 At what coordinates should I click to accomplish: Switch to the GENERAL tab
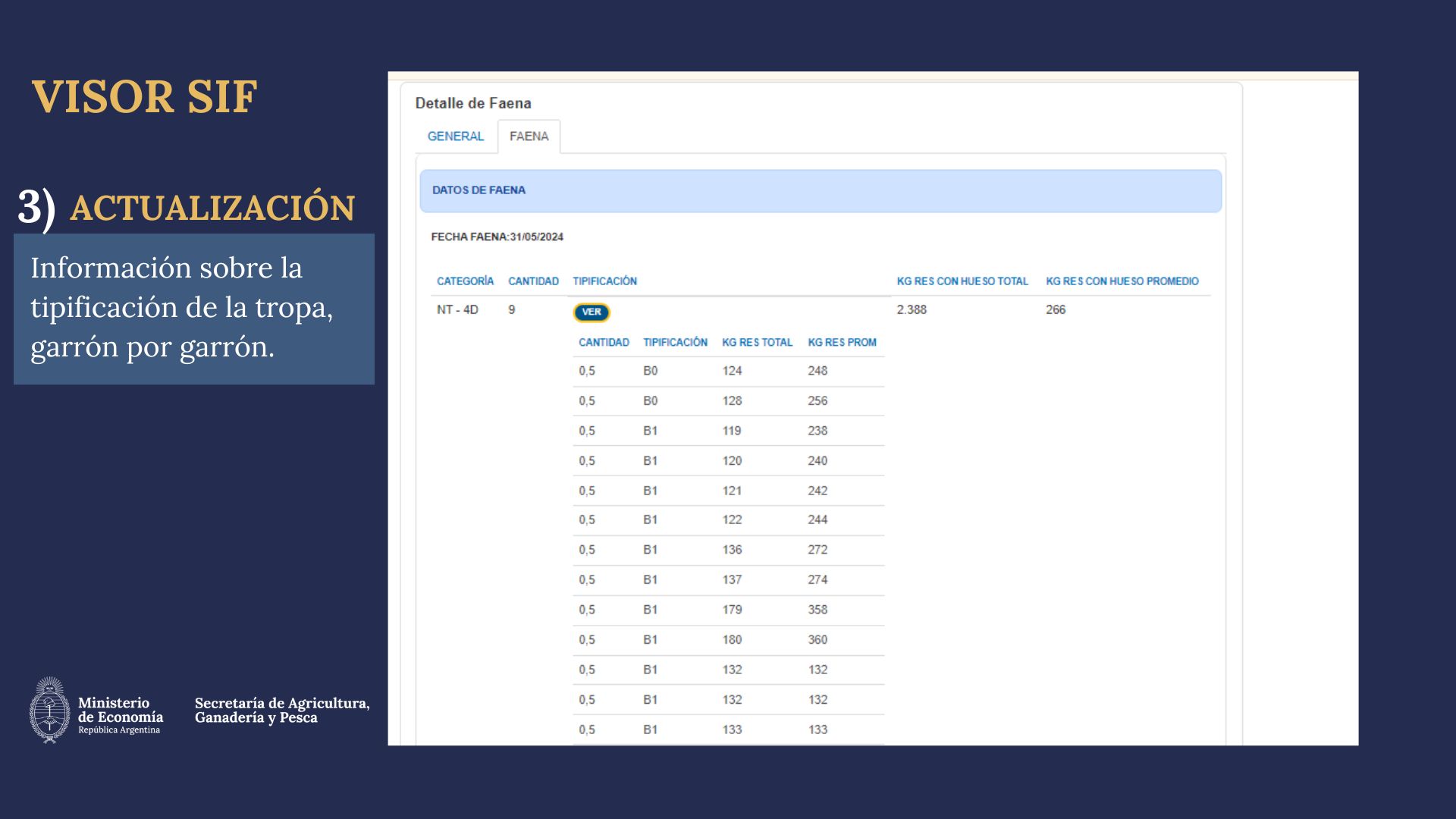[x=455, y=136]
